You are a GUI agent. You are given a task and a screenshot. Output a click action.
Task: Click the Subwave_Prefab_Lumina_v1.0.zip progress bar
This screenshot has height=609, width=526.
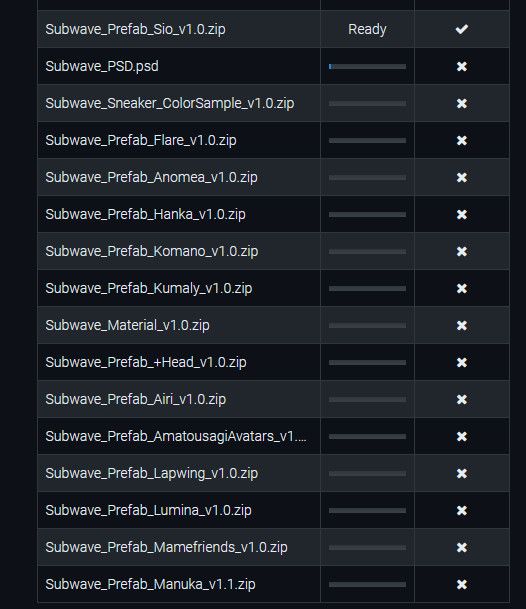[x=367, y=510]
